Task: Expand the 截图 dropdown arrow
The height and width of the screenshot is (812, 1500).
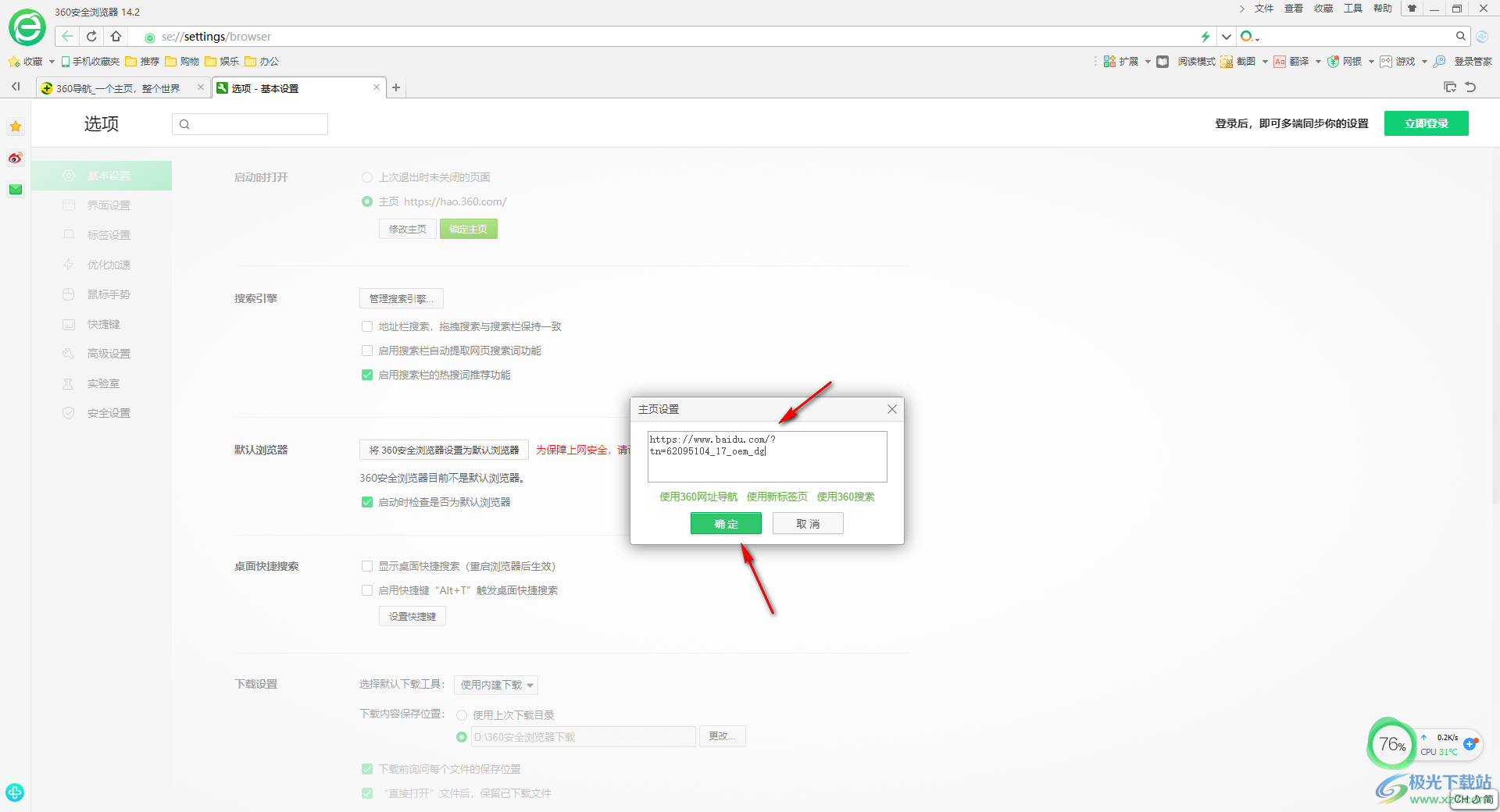Action: 1265,61
